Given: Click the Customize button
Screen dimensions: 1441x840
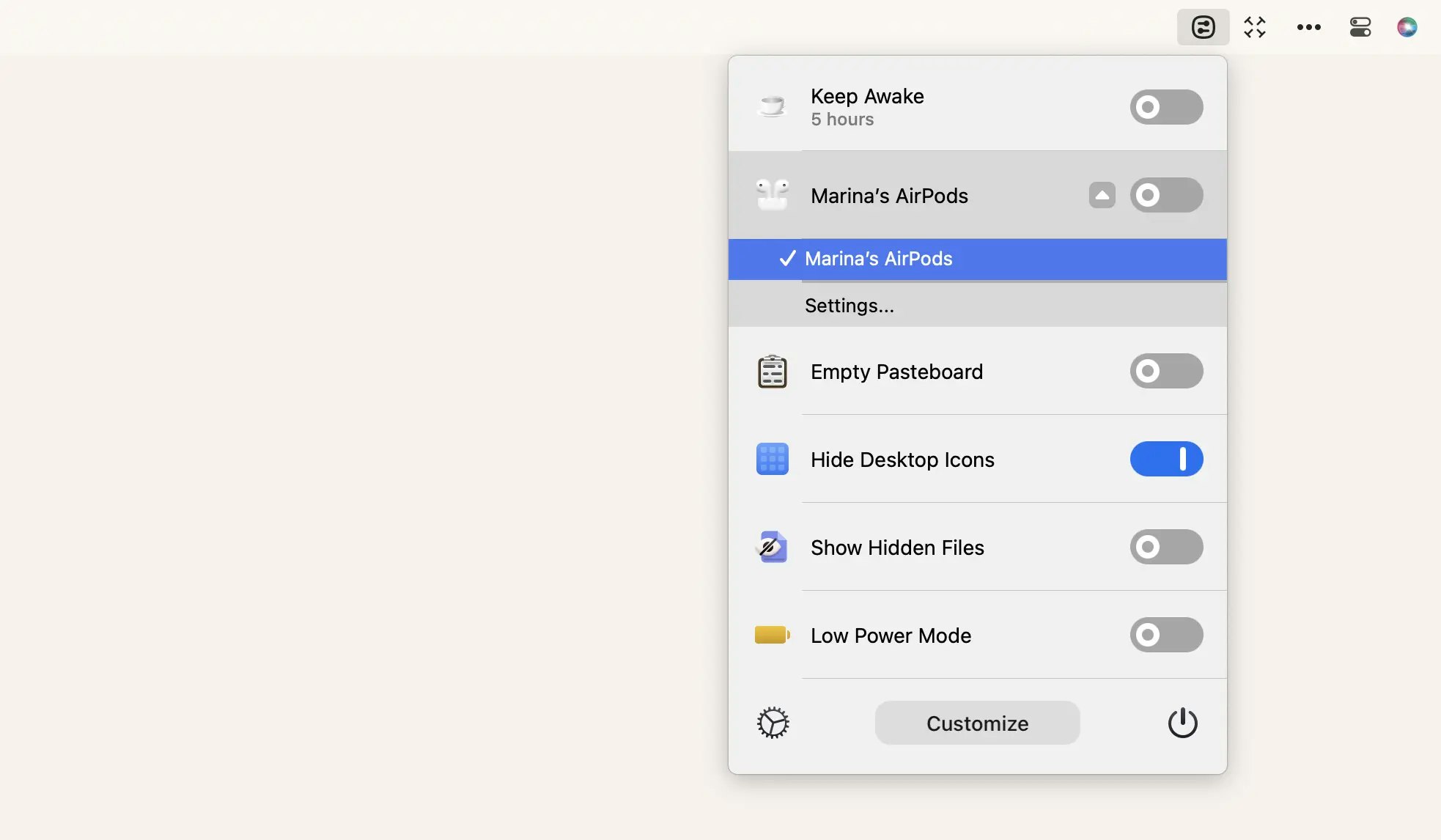Looking at the screenshot, I should coord(977,723).
